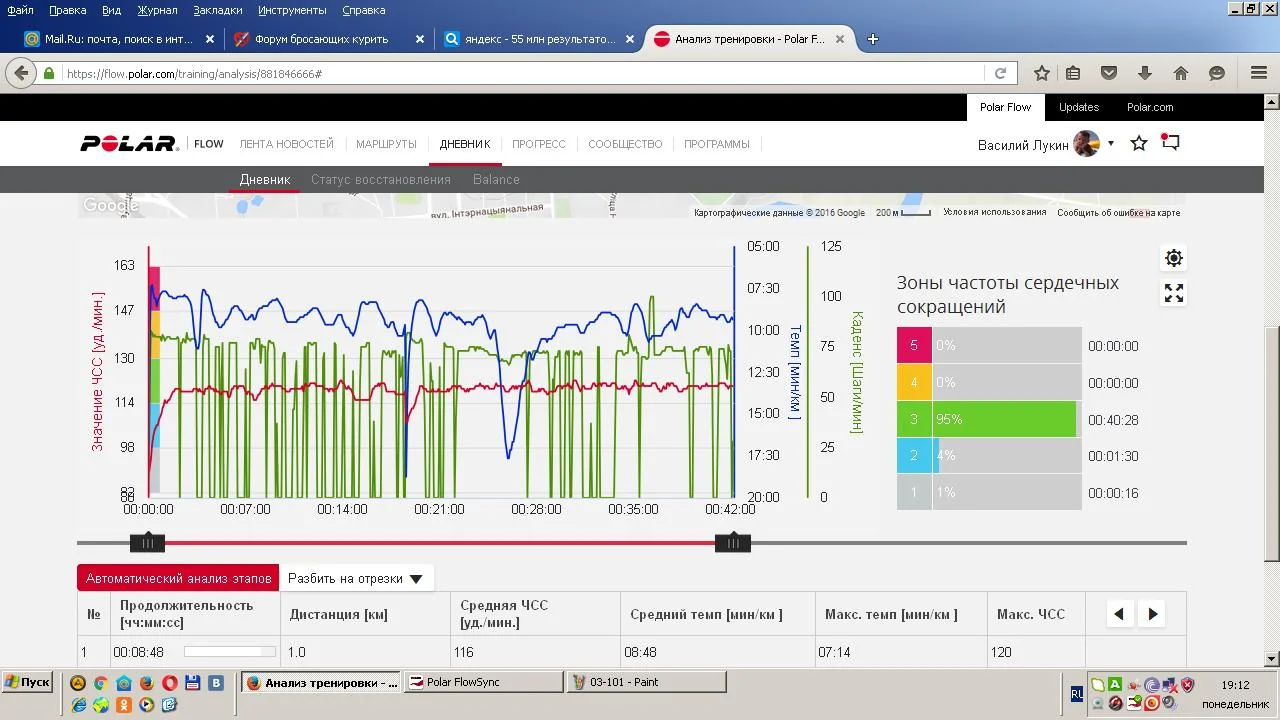The image size is (1280, 720).
Task: Open the Инструменты menu
Action: (x=292, y=10)
